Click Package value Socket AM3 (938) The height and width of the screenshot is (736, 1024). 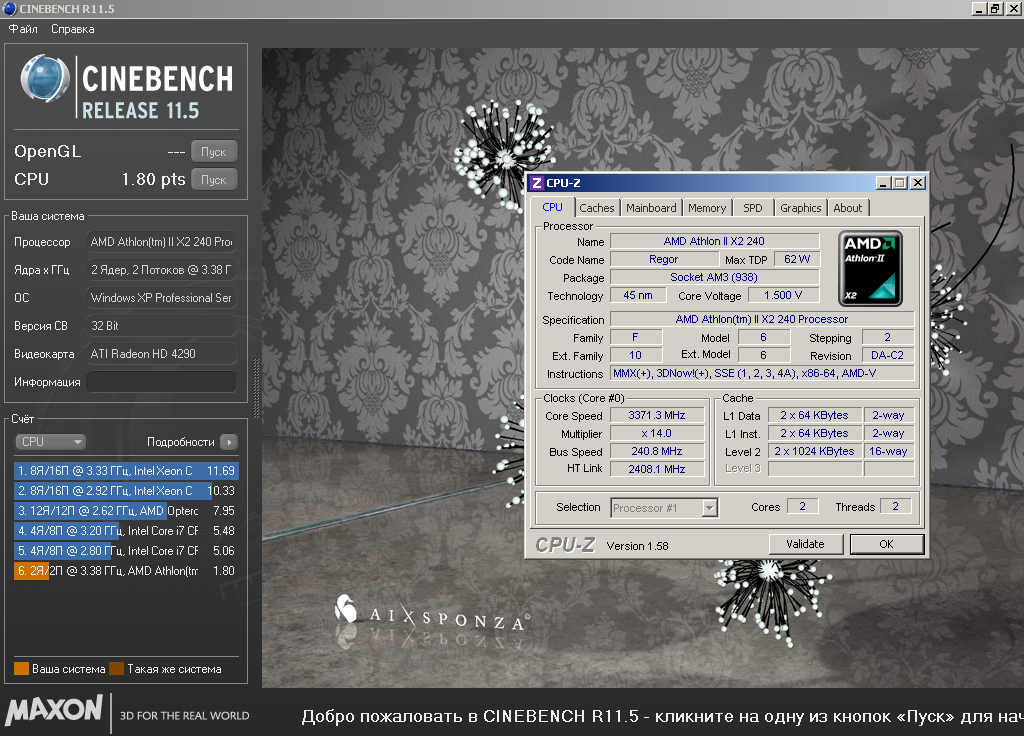click(714, 278)
